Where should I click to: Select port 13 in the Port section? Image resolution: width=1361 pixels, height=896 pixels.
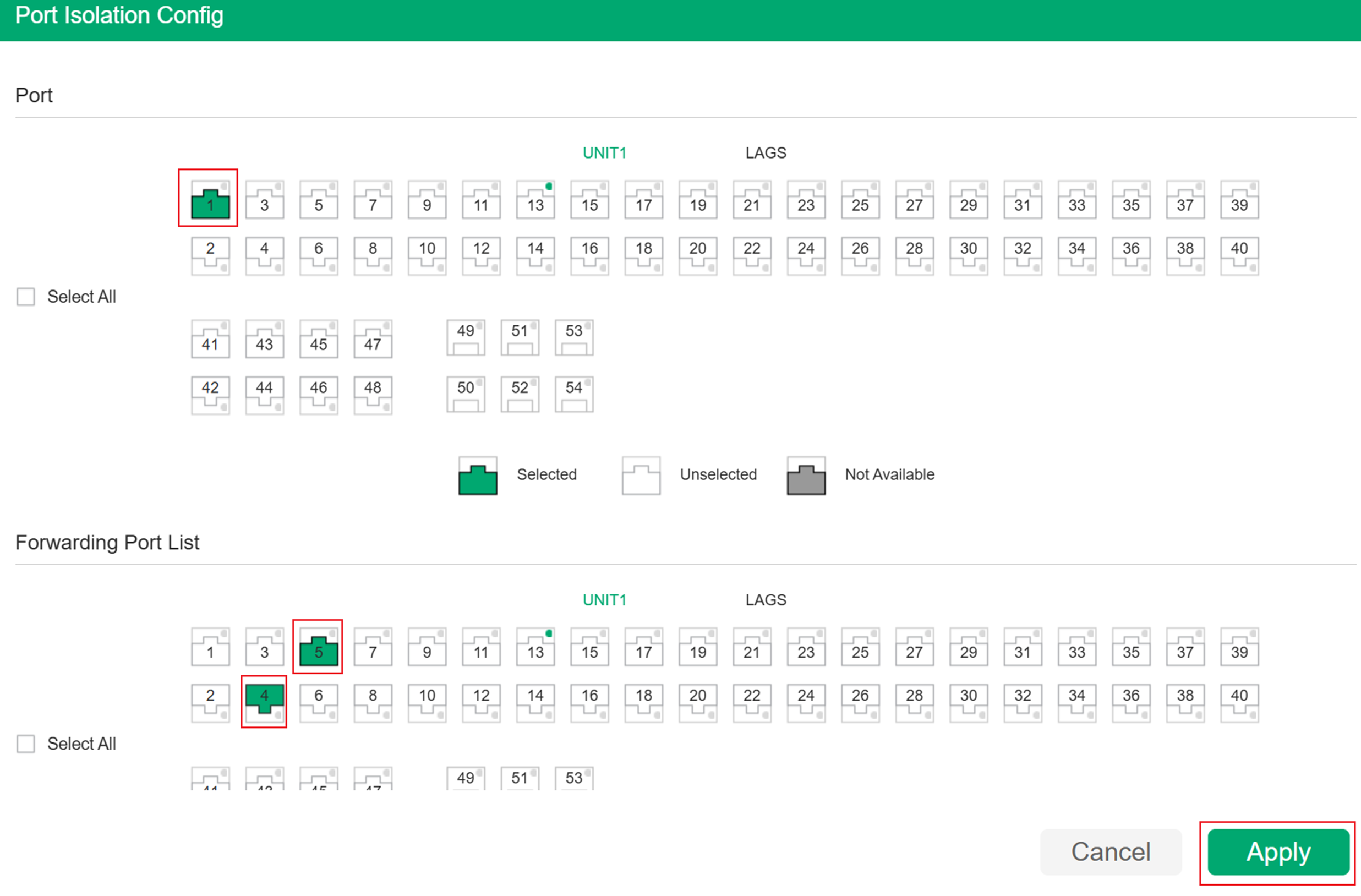[x=535, y=200]
